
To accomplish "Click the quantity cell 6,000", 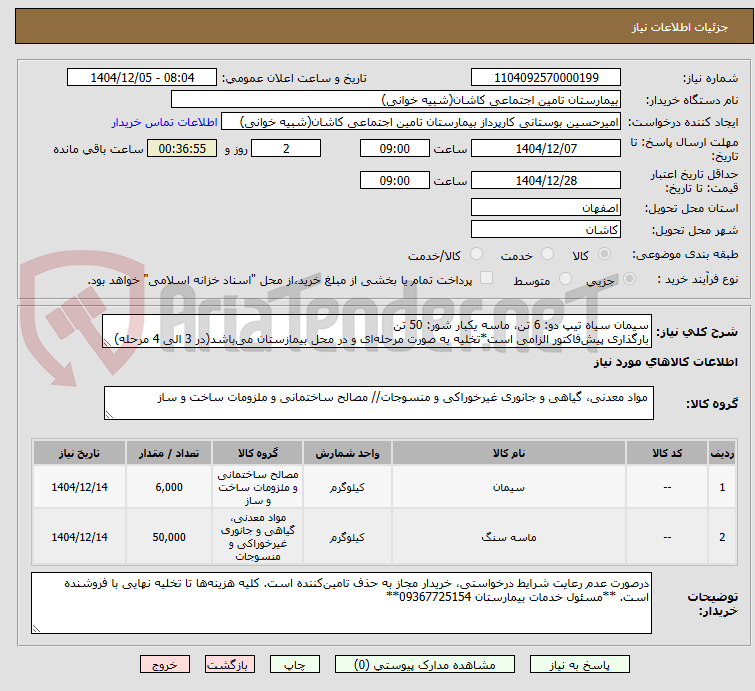I will (x=169, y=487).
